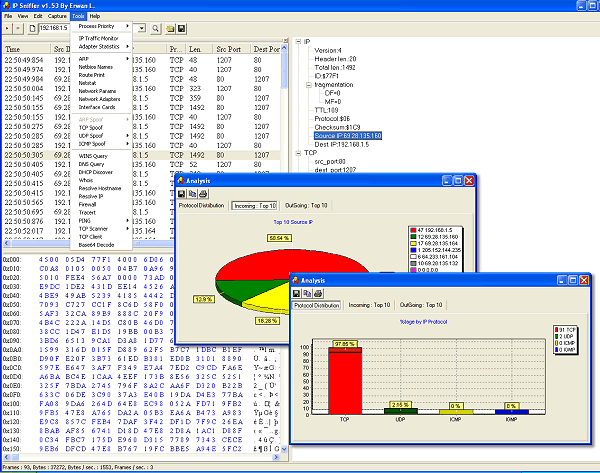The height and width of the screenshot is (473, 600).
Task: Click the IP Sniffer title bar app icon
Action: (7, 5)
